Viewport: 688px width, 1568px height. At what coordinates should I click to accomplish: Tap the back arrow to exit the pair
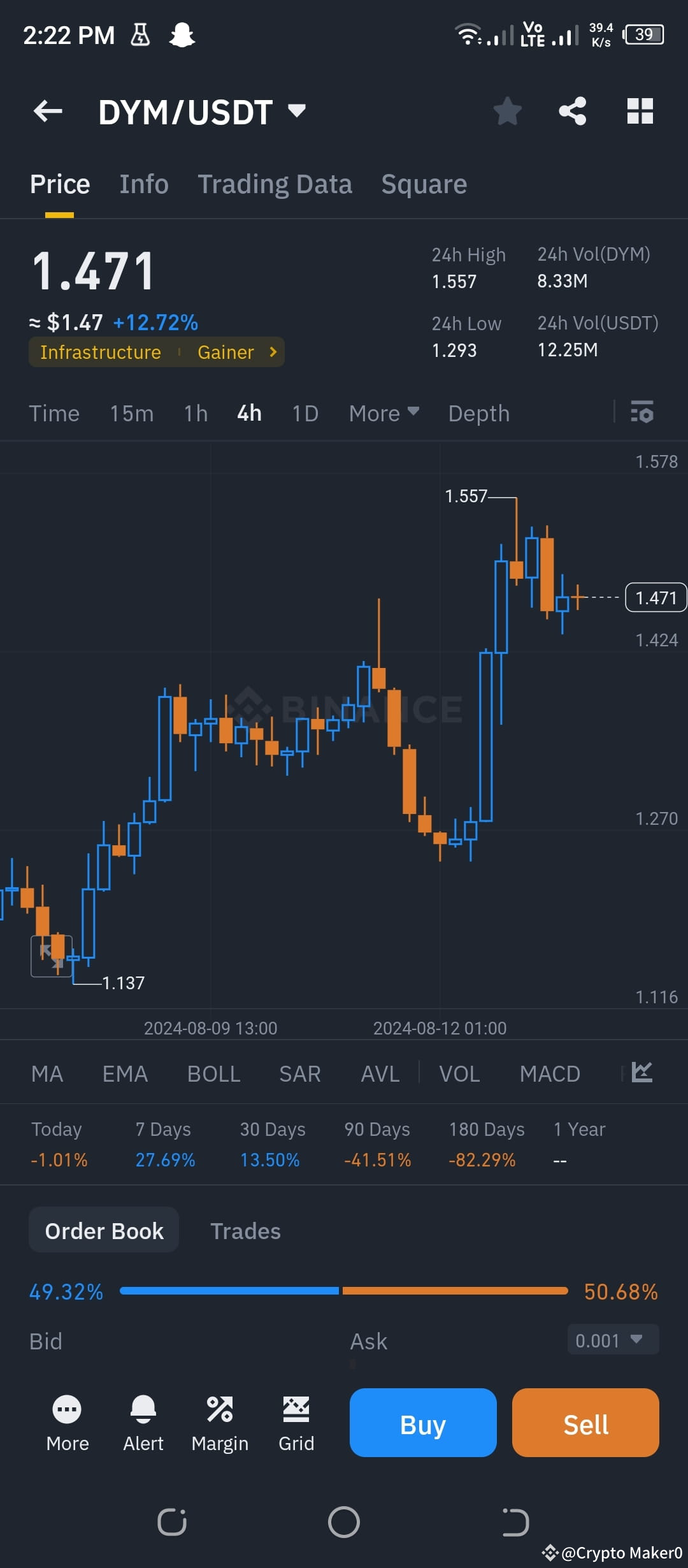pyautogui.click(x=48, y=111)
